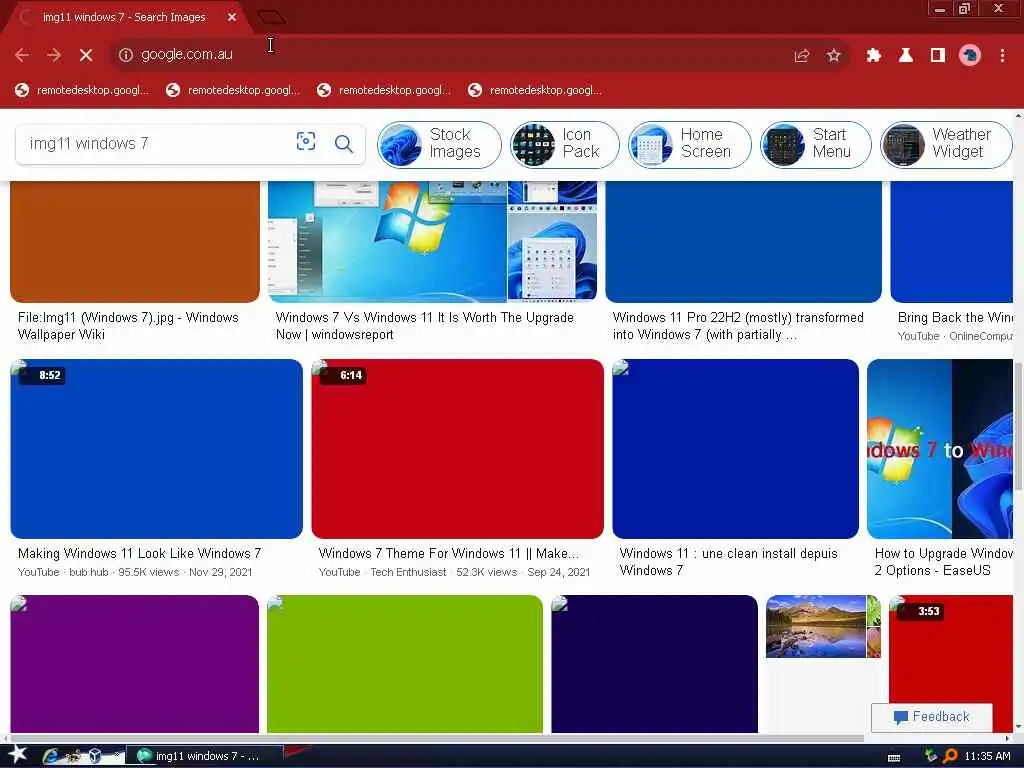Open the Chrome Labs flask icon
The image size is (1024, 768).
tap(905, 56)
